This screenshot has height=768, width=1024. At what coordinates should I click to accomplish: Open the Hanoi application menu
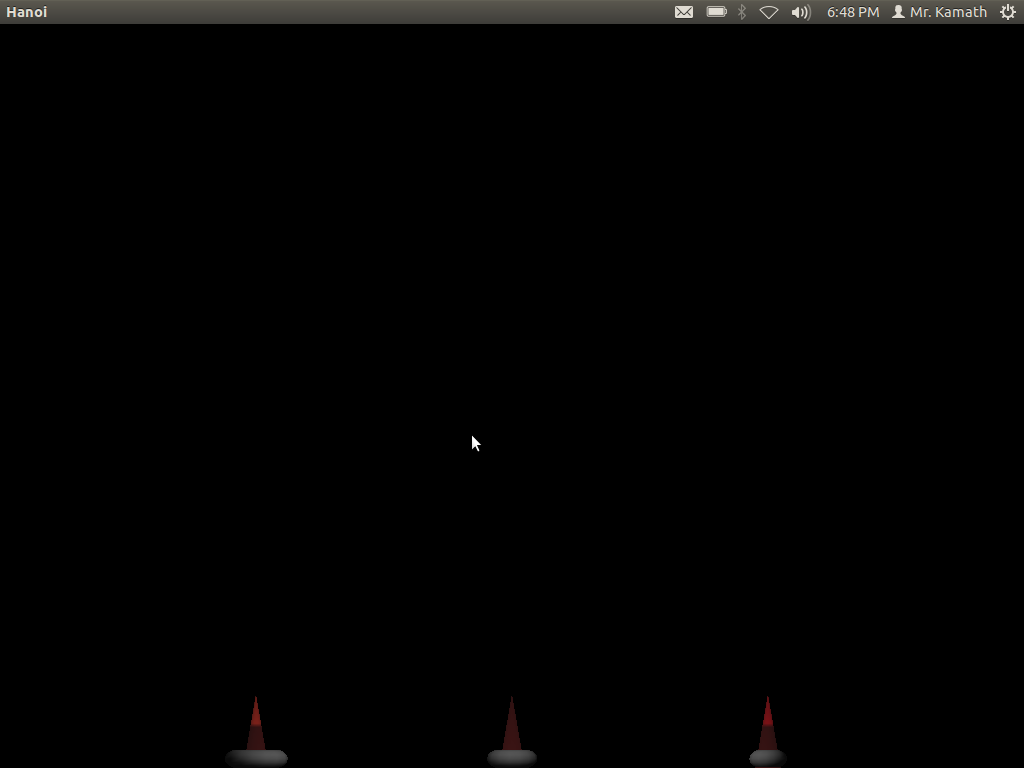26,12
